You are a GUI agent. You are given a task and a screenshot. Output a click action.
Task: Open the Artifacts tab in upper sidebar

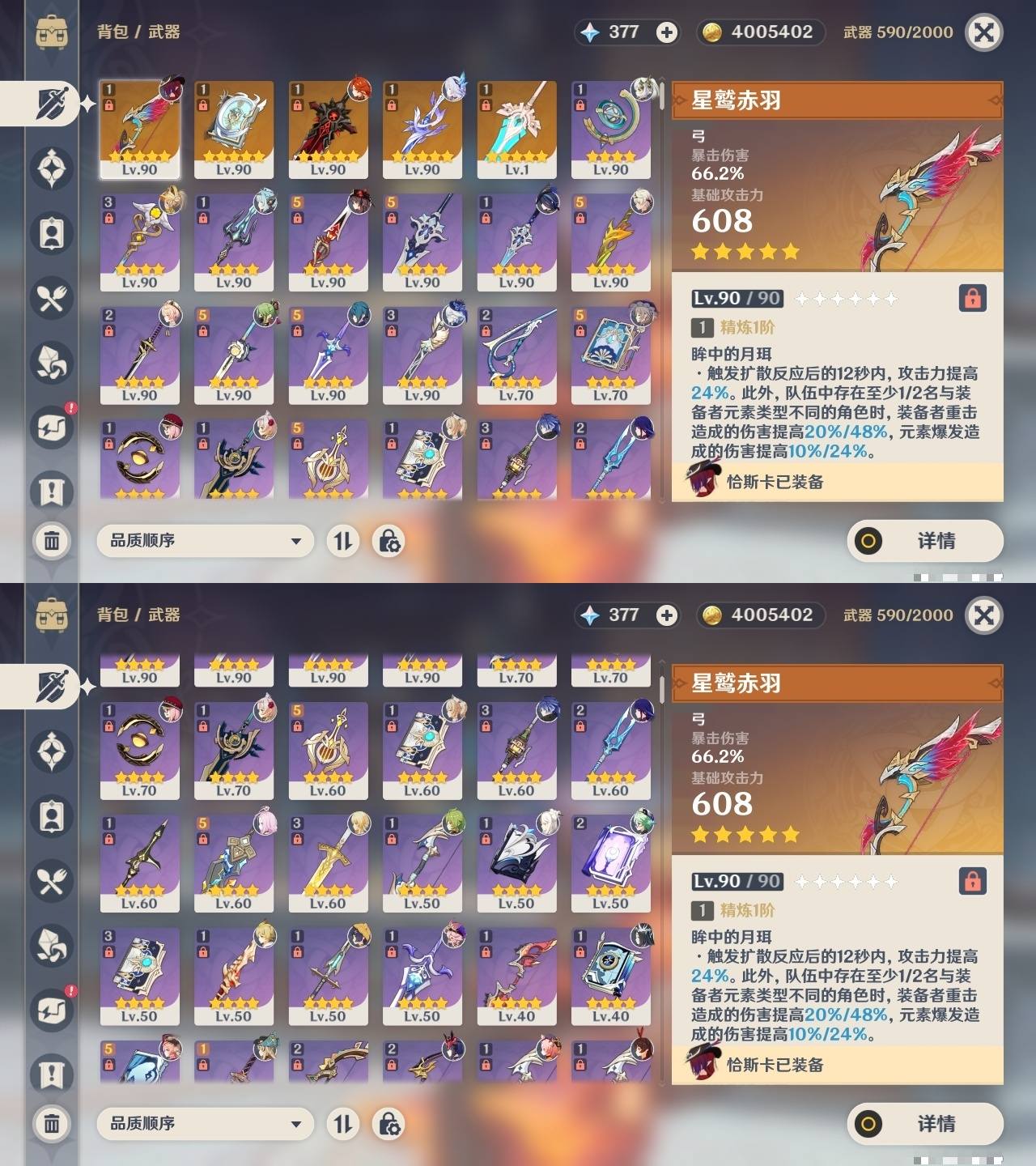(52, 168)
